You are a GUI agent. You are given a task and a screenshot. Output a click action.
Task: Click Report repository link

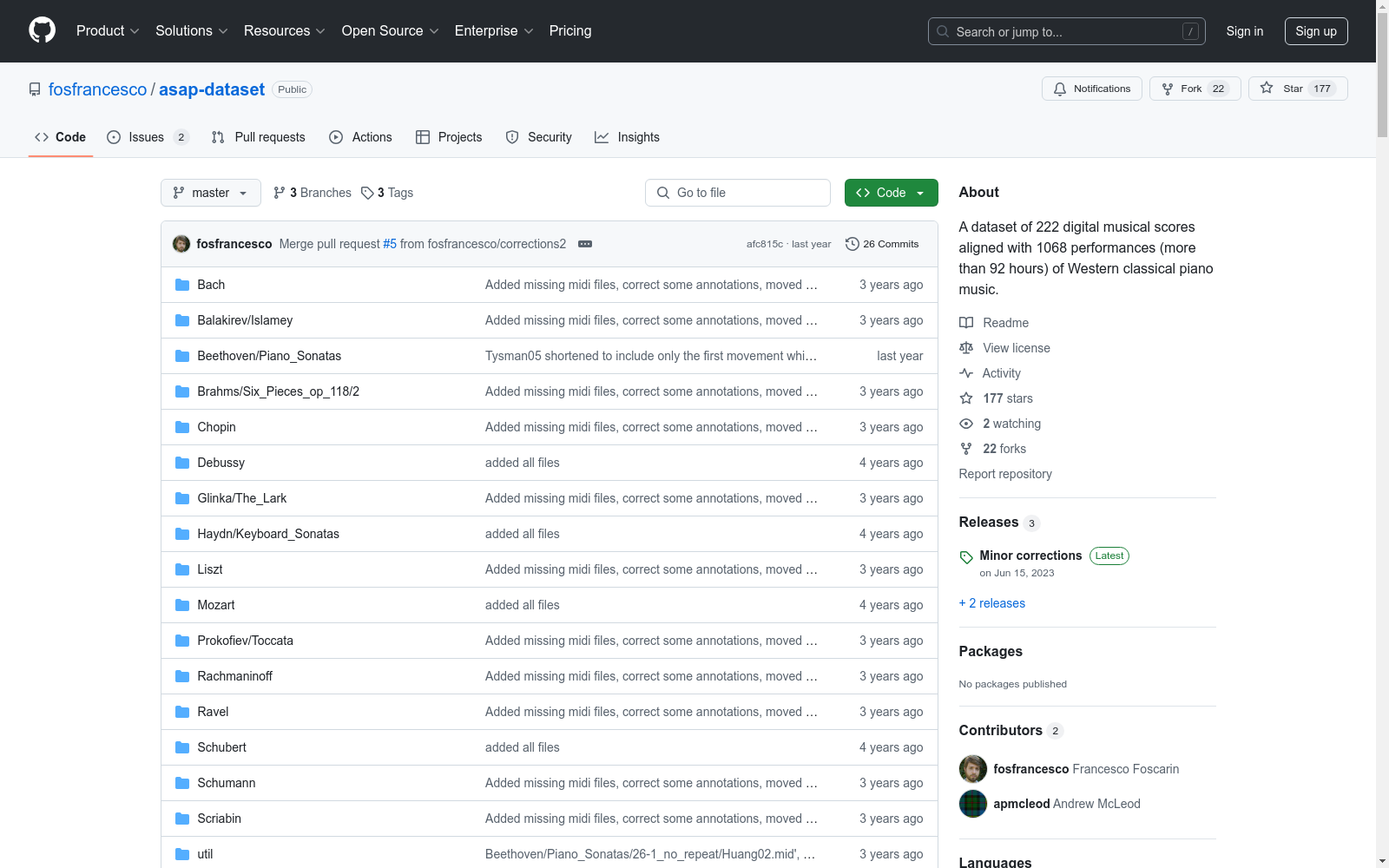point(1005,474)
